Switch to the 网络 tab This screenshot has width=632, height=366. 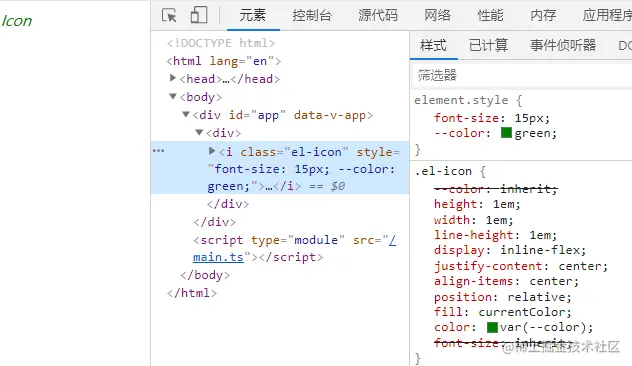(437, 15)
